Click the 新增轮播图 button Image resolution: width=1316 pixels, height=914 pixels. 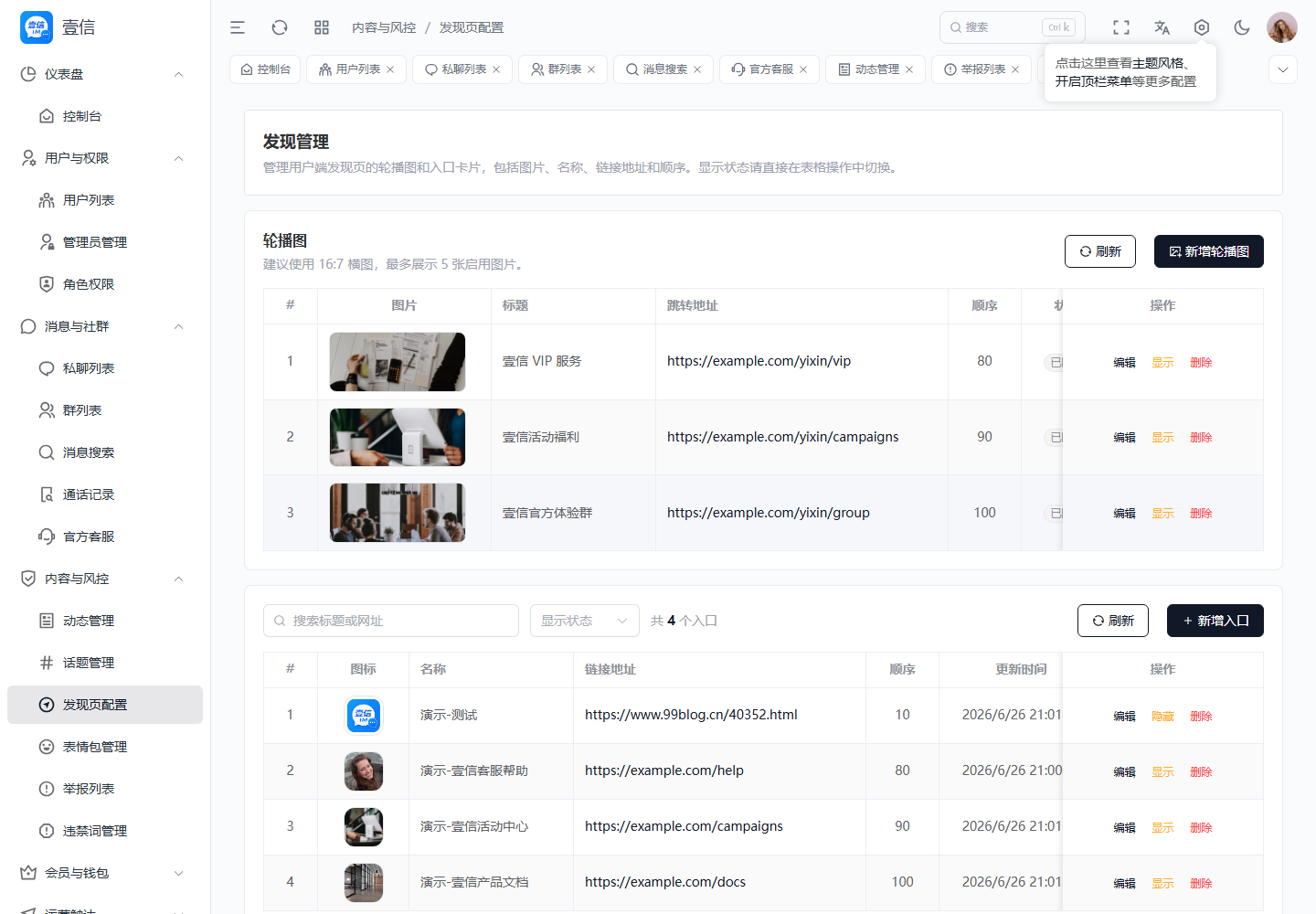[1209, 251]
